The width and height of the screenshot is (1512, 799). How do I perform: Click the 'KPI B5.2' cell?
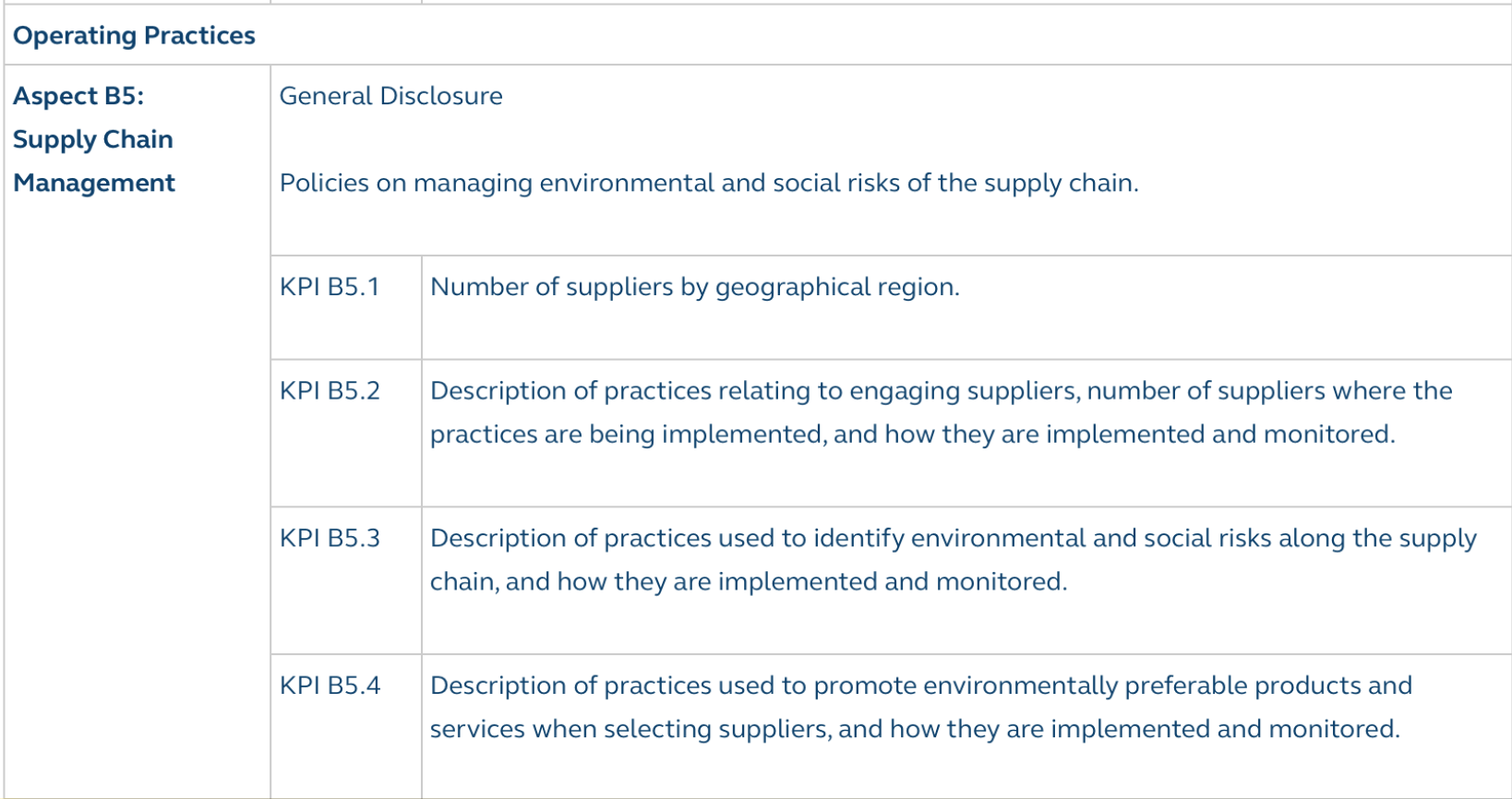[330, 391]
